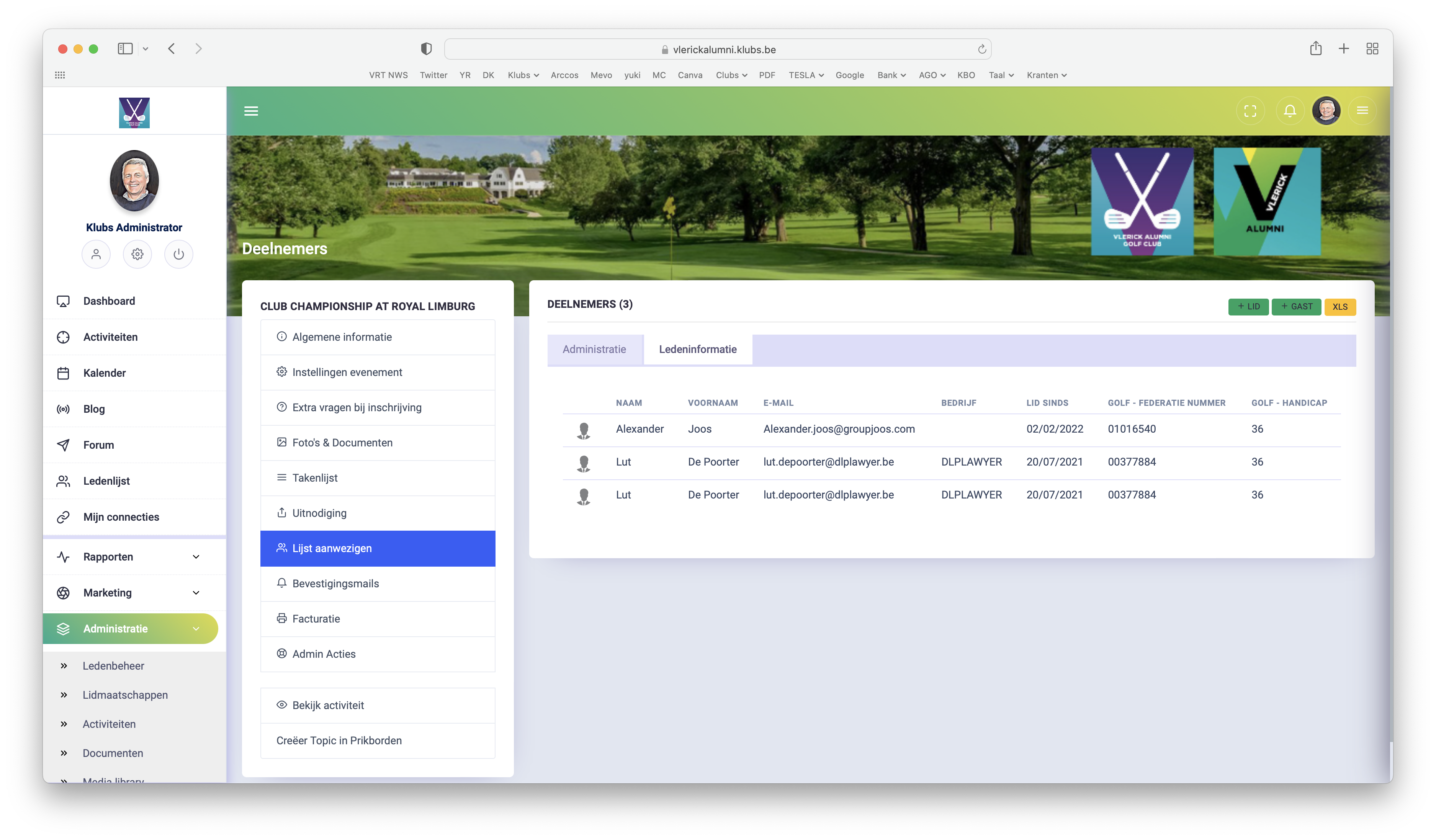This screenshot has height=840, width=1436.
Task: Toggle fullscreen mode icon in header
Action: tap(1250, 111)
